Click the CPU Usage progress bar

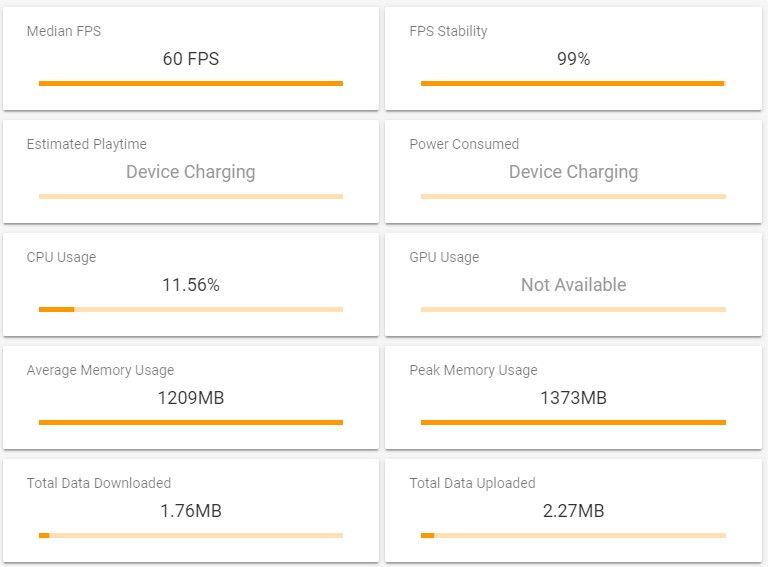click(x=191, y=310)
